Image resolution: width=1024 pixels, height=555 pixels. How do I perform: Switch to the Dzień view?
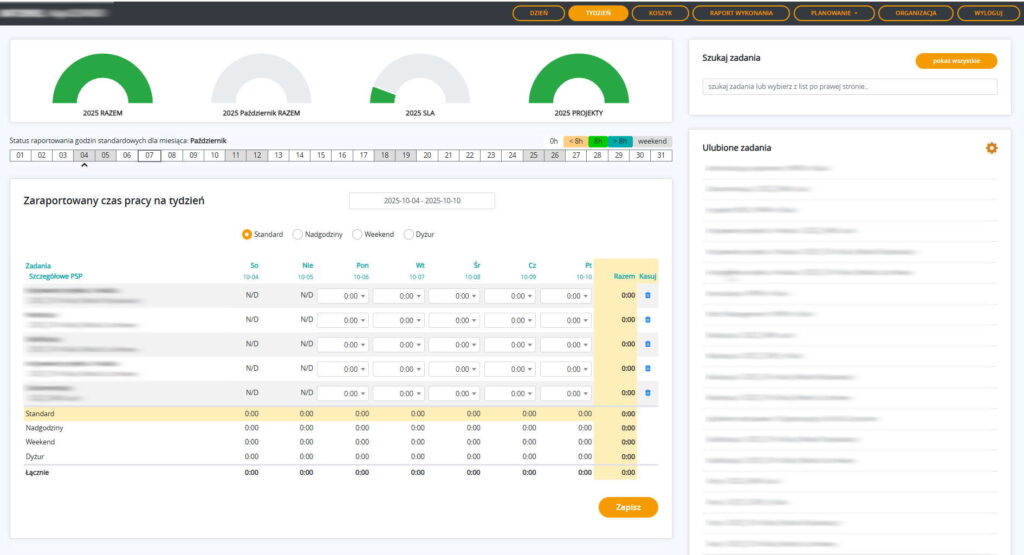pyautogui.click(x=538, y=14)
